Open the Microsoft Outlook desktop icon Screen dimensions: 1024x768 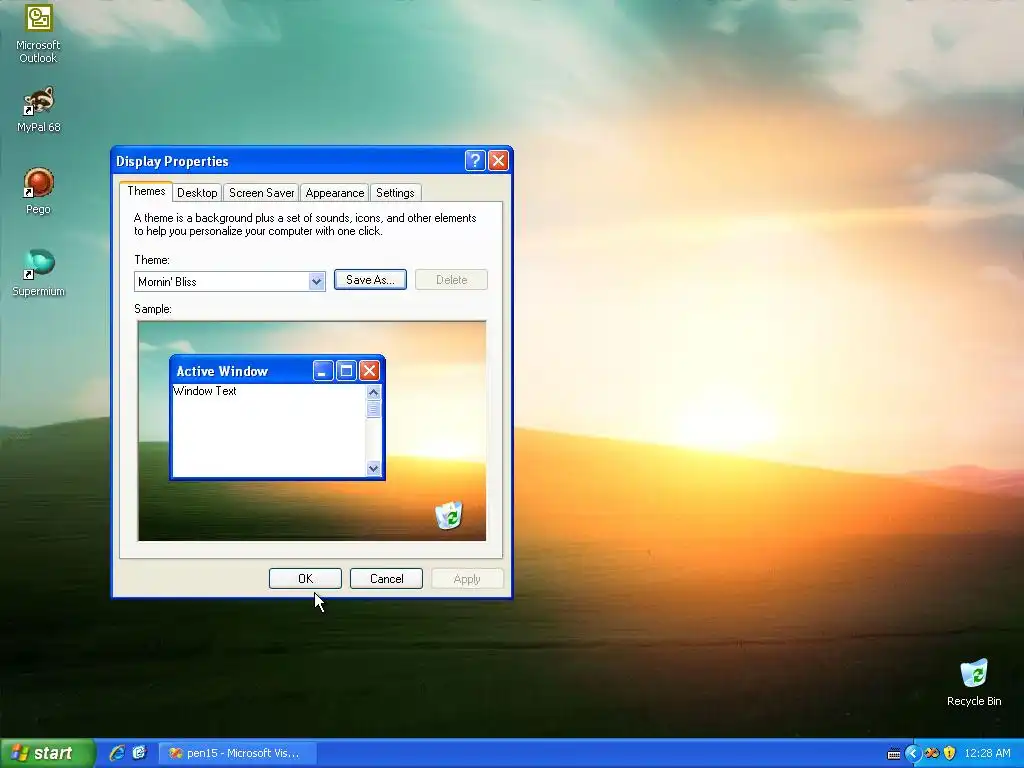point(38,33)
